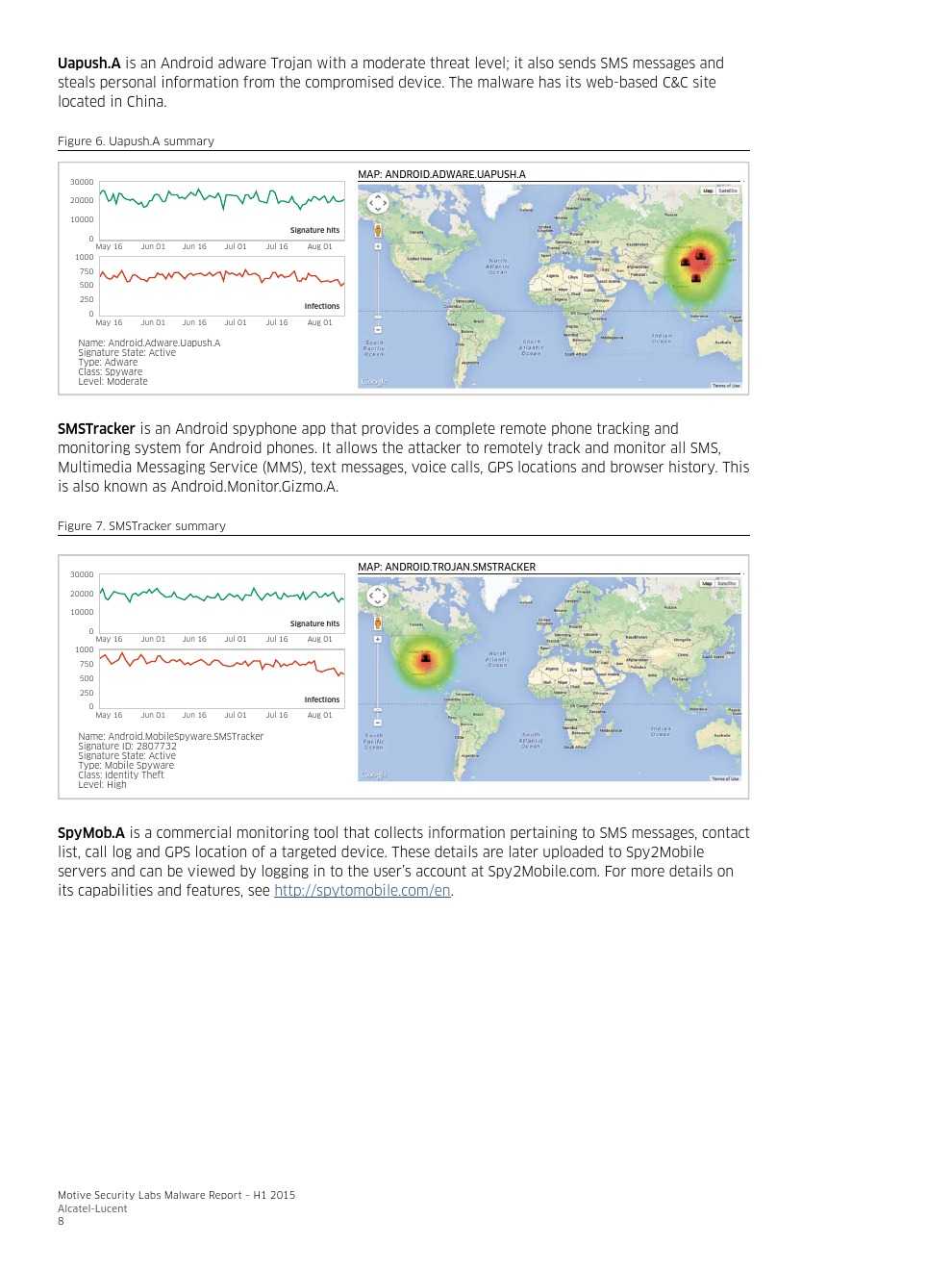Viewport: 952px width, 1270px height.
Task: Zoom out on the SMSTracker map
Action: tap(378, 722)
